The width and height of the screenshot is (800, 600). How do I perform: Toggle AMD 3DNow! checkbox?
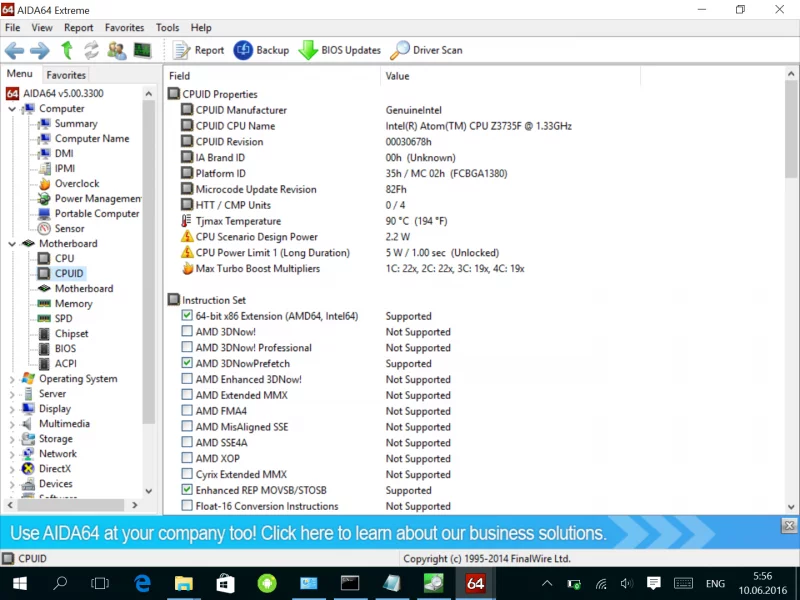[x=187, y=332]
